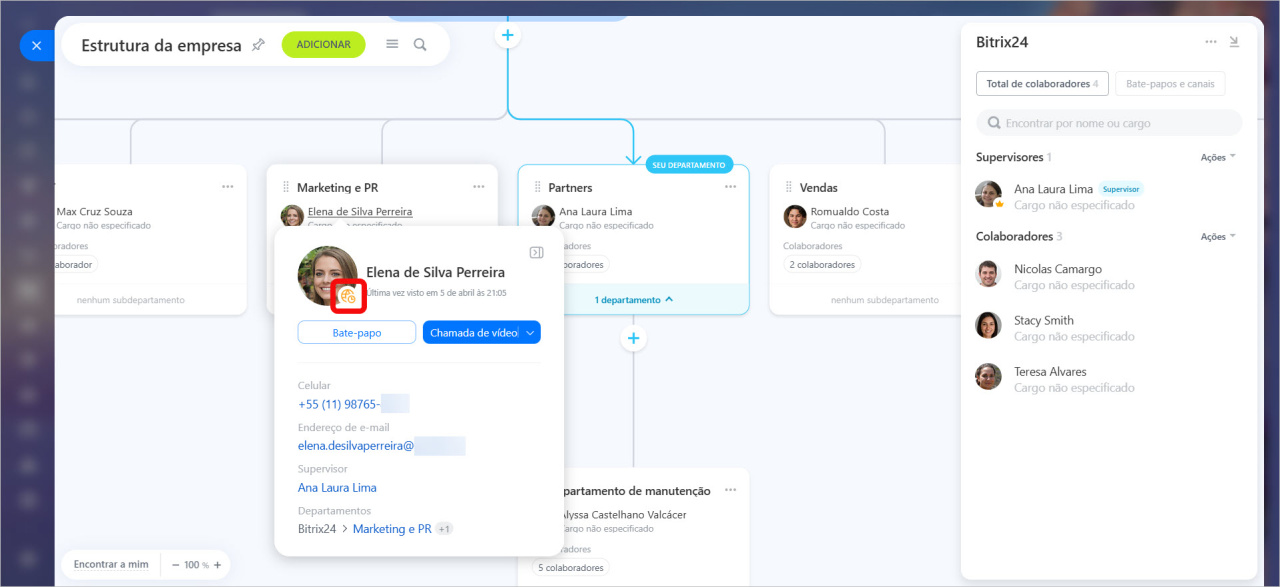This screenshot has height=587, width=1280.
Task: Switch to Bate-papos e canais tab
Action: click(x=1169, y=84)
